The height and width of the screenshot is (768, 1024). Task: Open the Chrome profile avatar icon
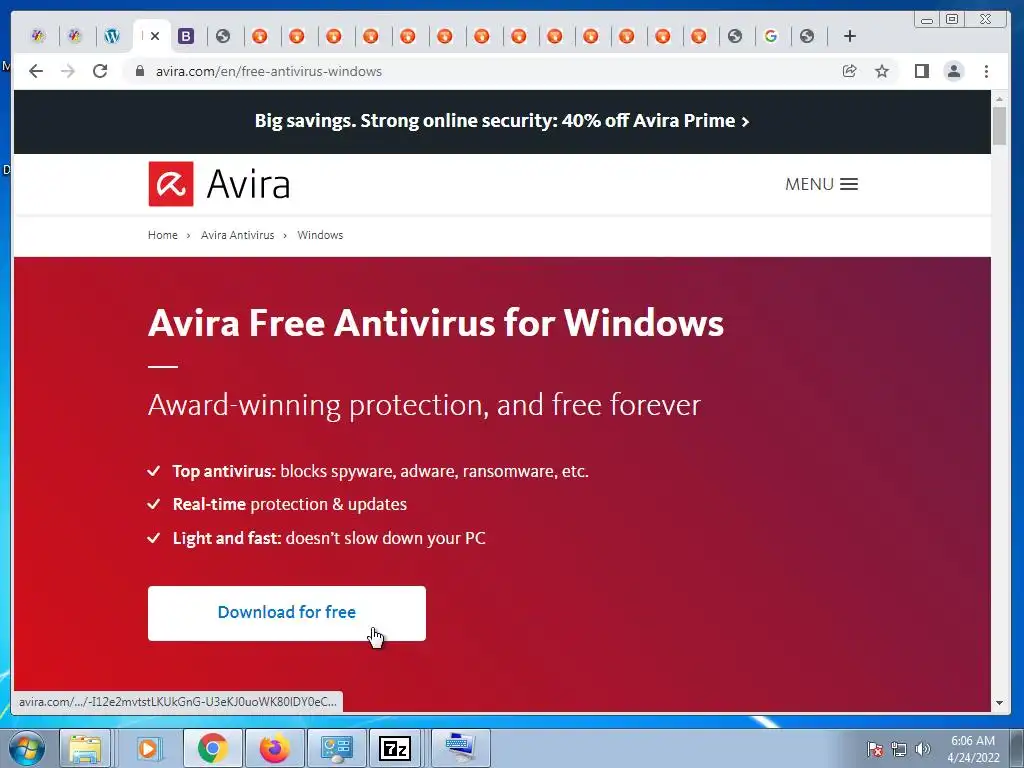point(954,71)
